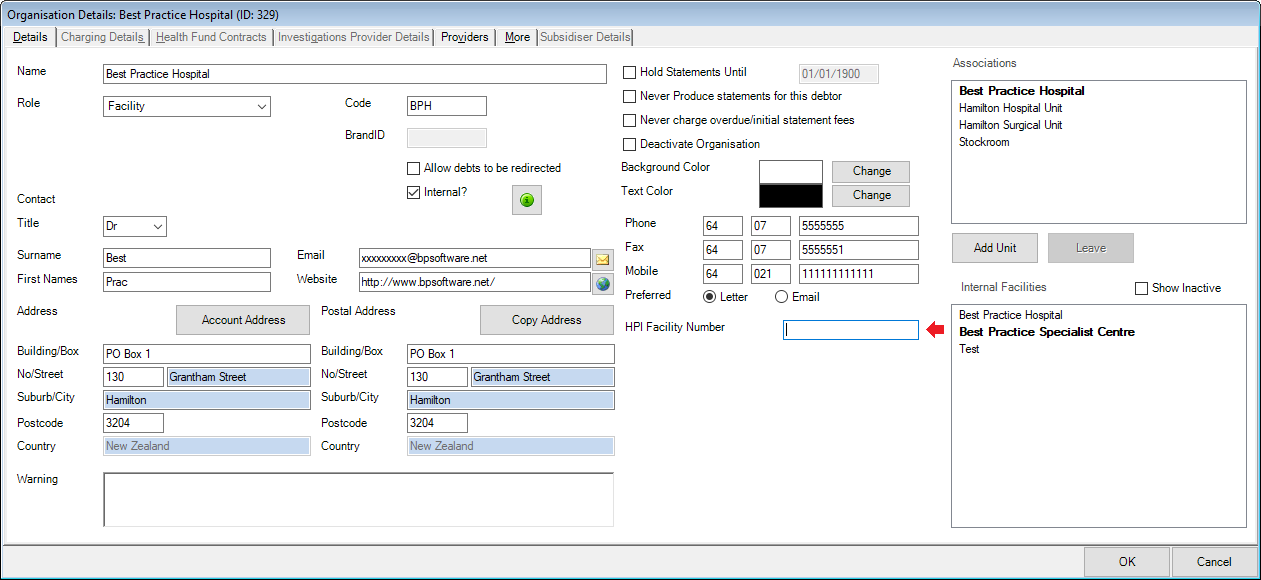Viewport: 1261px width, 580px height.
Task: Click the white Background Color swatch
Action: coord(791,172)
